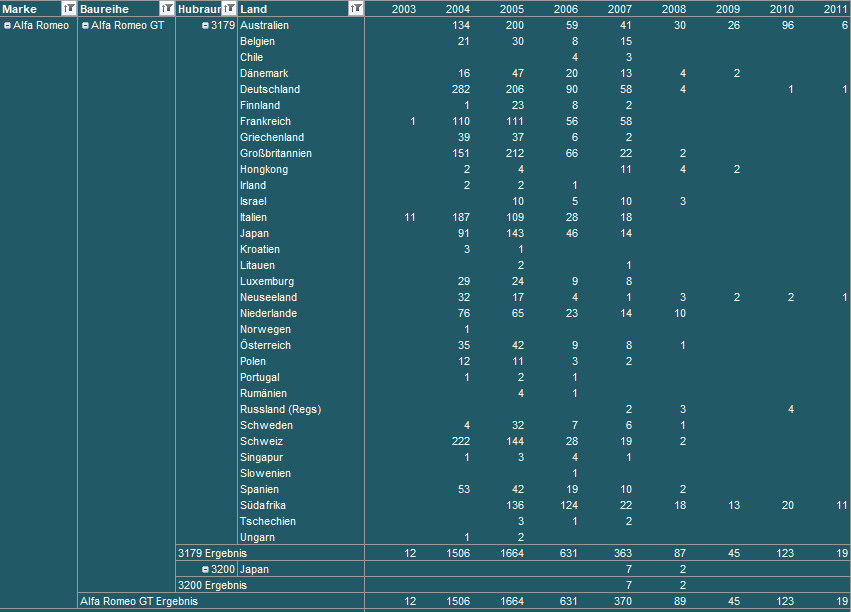This screenshot has width=851, height=612.
Task: Click the Luxemburg row label
Action: coord(266,282)
